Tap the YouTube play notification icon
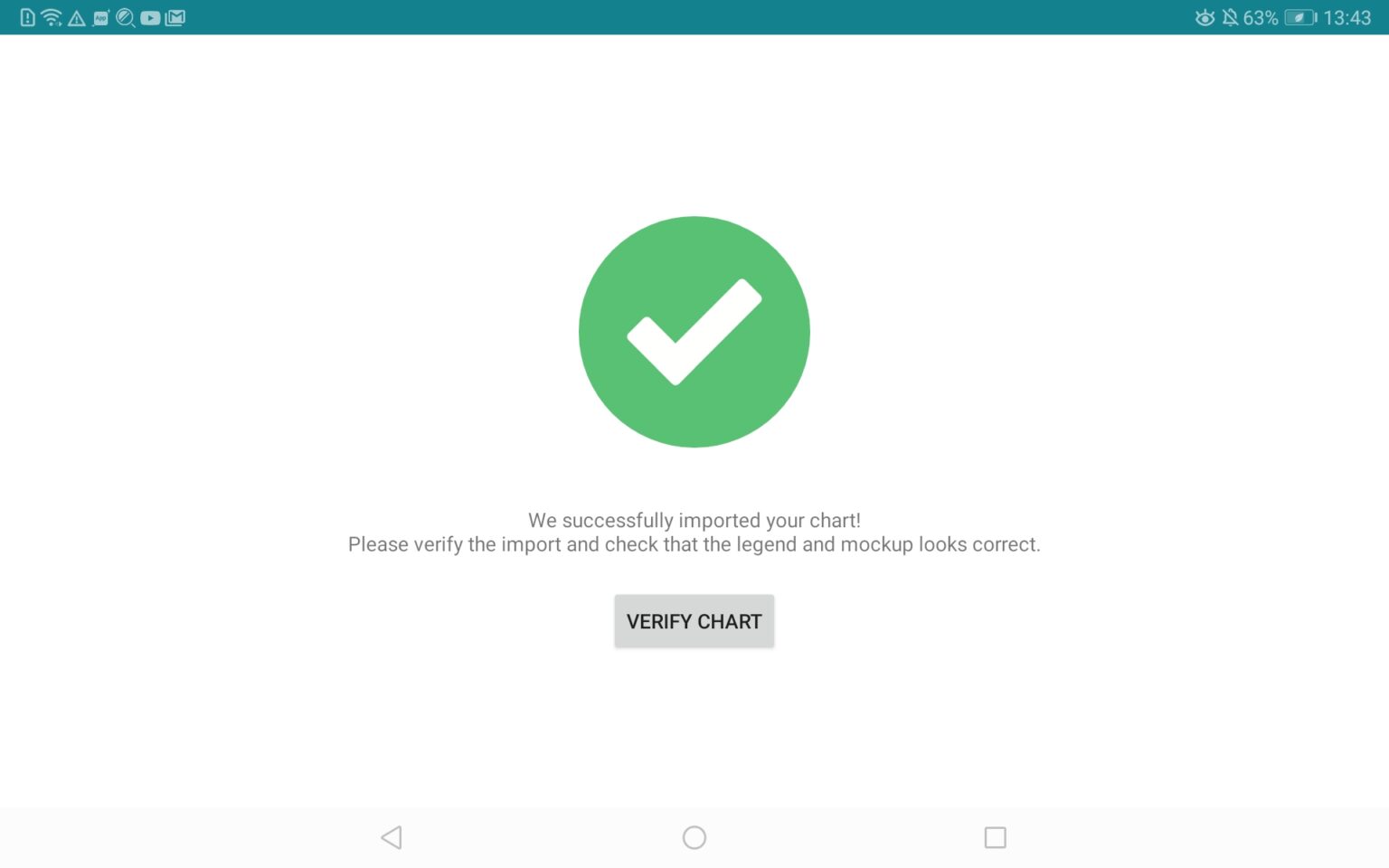 (x=150, y=17)
